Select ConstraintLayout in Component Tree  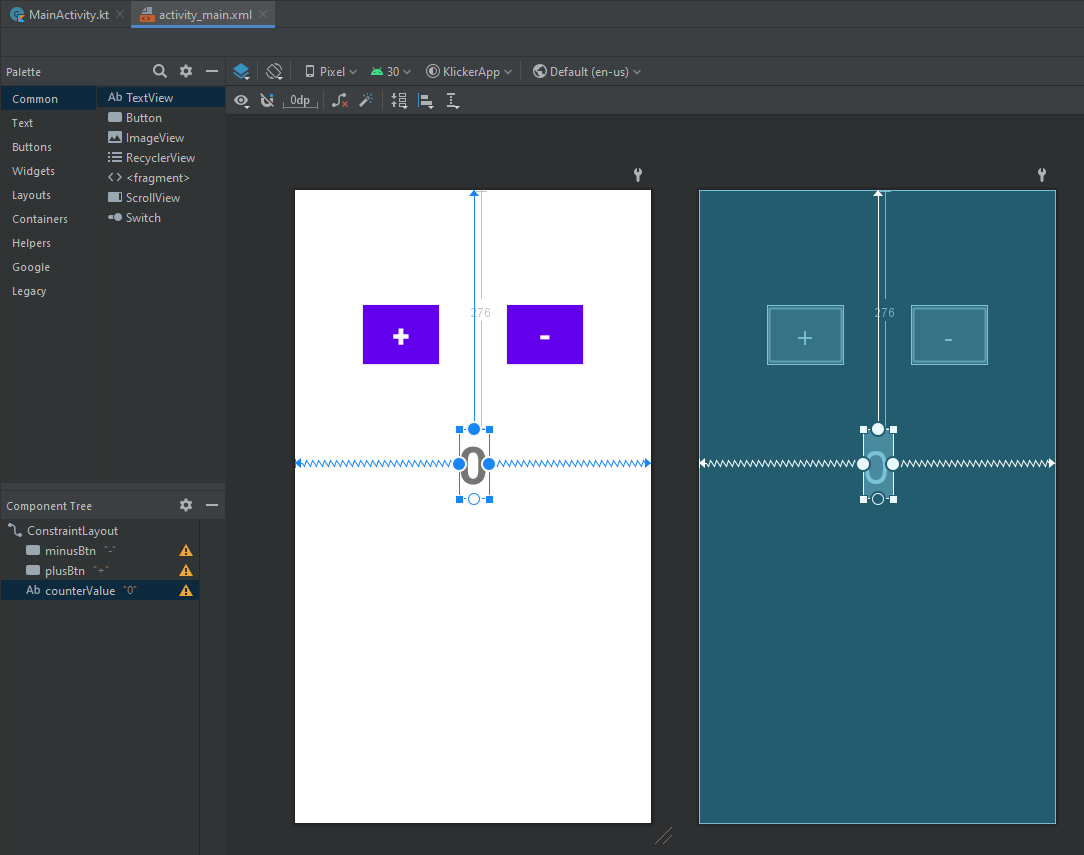(x=100, y=531)
